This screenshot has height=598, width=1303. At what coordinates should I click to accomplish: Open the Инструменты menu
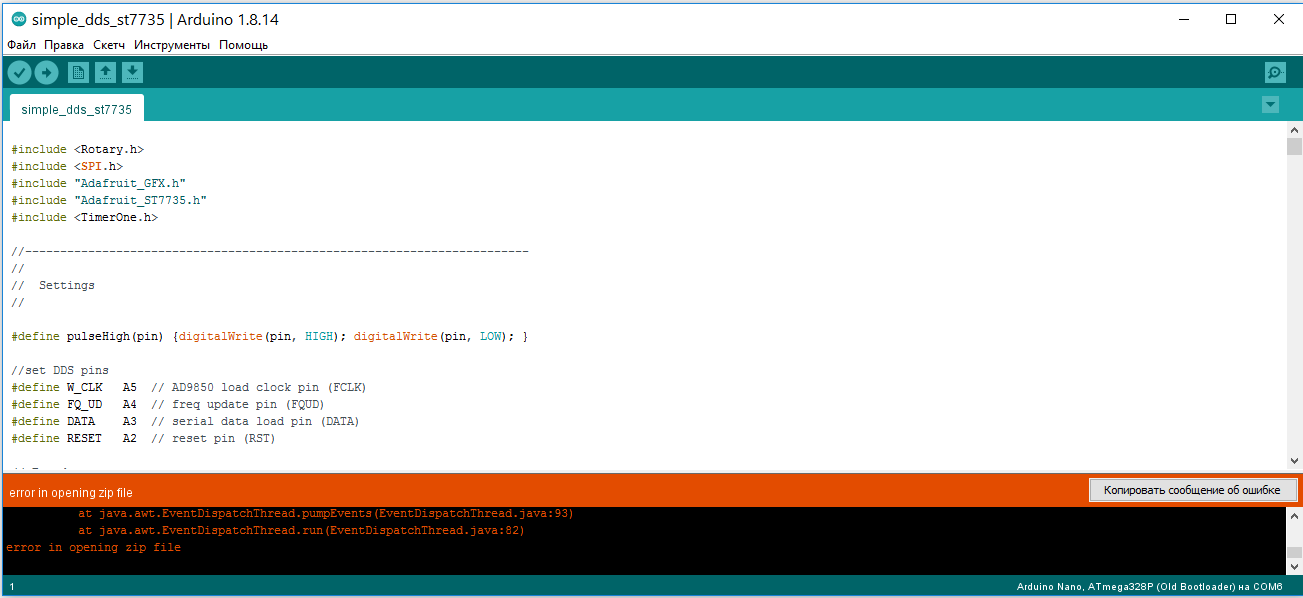[172, 45]
